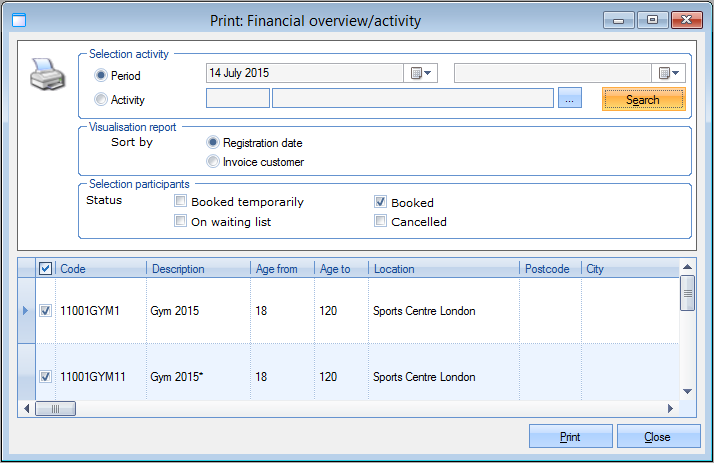714x463 pixels.
Task: Open the start date calendar picker
Action: point(421,73)
